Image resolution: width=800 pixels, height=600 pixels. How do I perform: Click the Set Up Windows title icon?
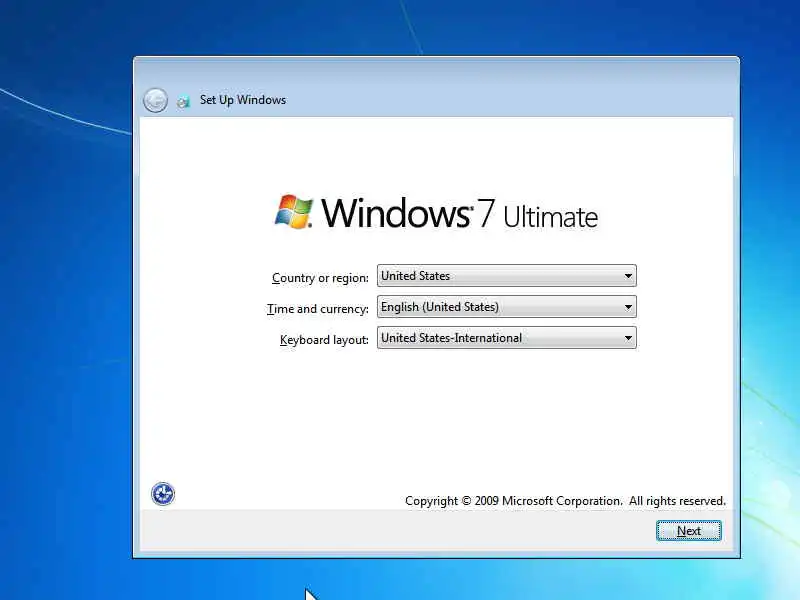tap(183, 101)
